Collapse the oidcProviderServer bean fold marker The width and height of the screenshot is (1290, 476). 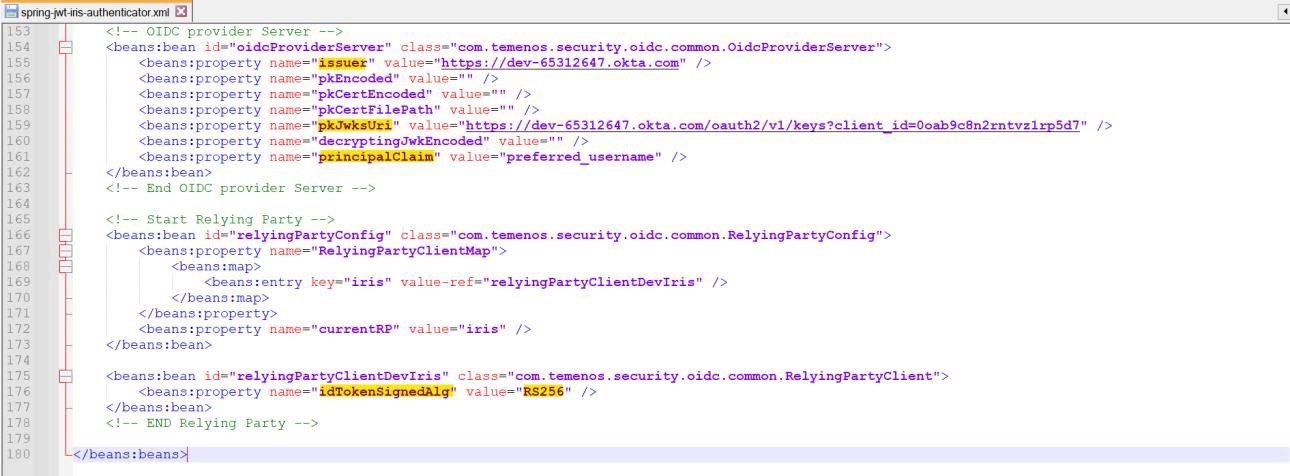tap(66, 47)
